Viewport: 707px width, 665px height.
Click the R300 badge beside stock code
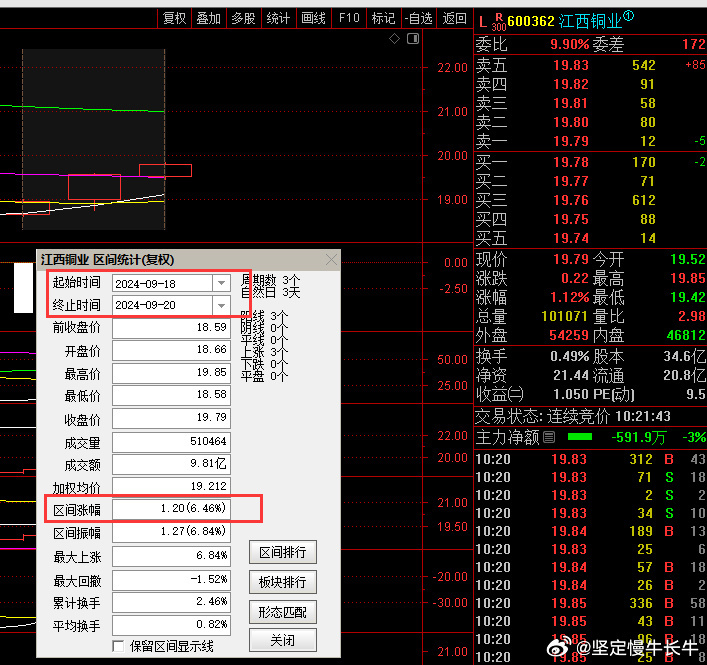498,20
